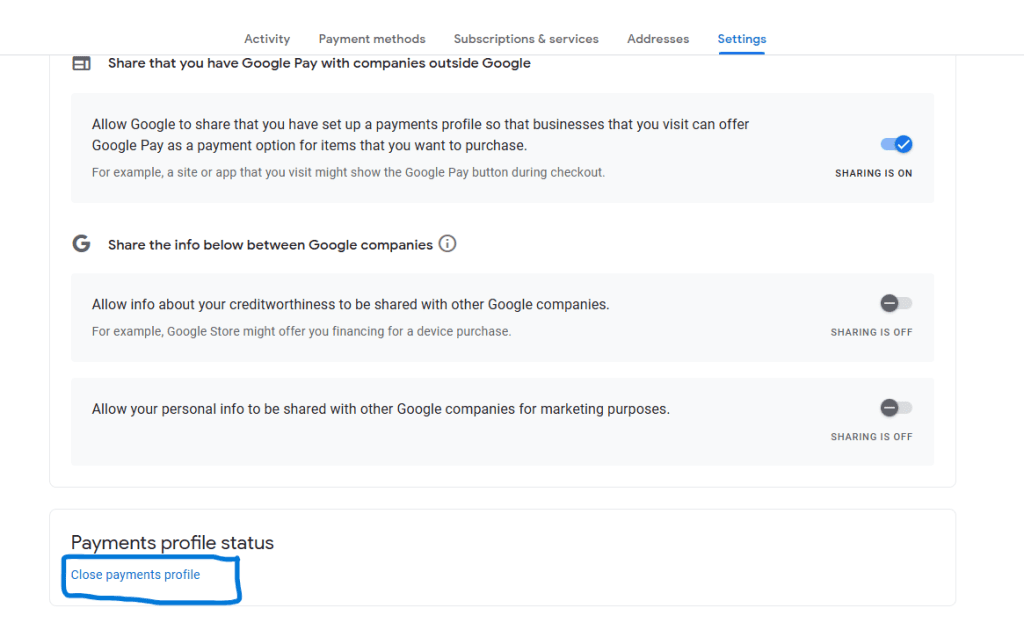1024x637 pixels.
Task: Enable marketing purposes personal info sharing
Action: coord(896,407)
